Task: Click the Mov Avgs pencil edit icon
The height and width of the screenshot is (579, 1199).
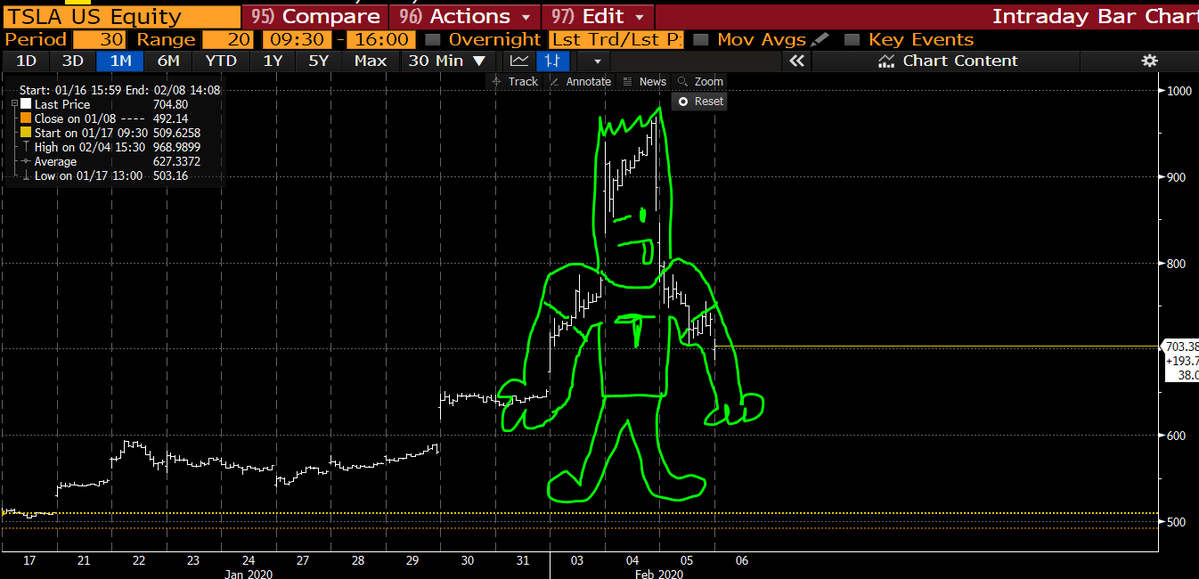Action: (x=820, y=40)
